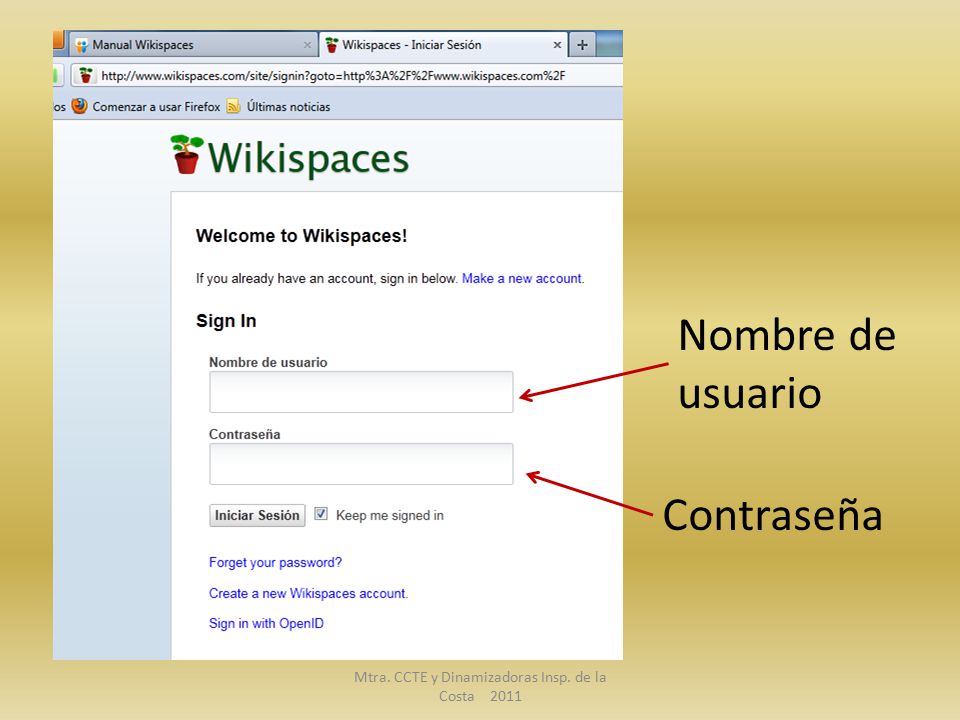Choose Sign in with OpenID link
This screenshot has width=960, height=720.
click(266, 623)
